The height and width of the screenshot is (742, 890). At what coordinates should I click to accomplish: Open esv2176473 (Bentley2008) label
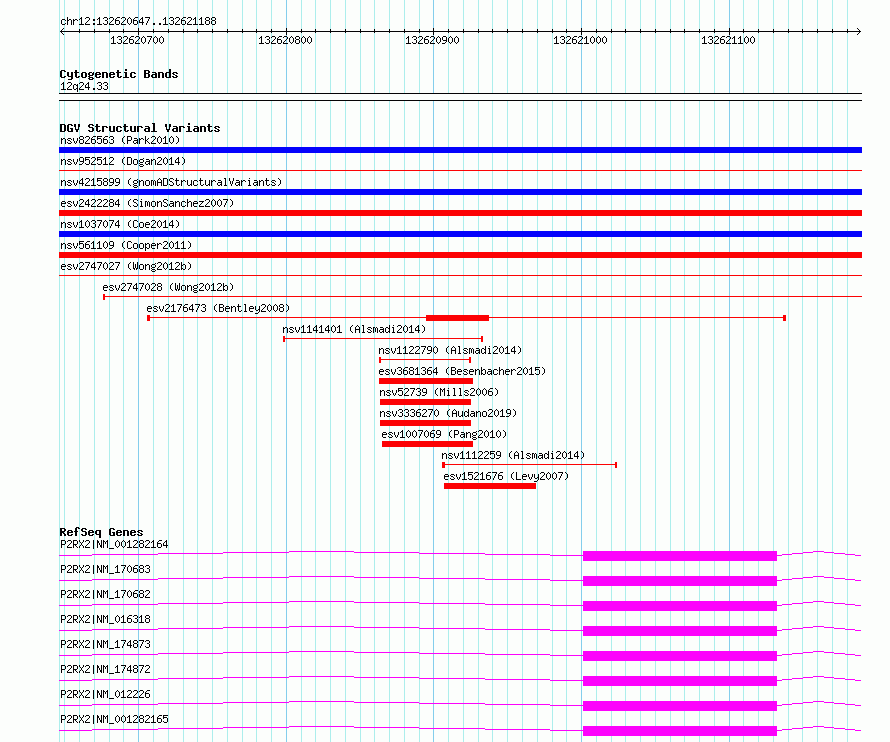click(218, 308)
